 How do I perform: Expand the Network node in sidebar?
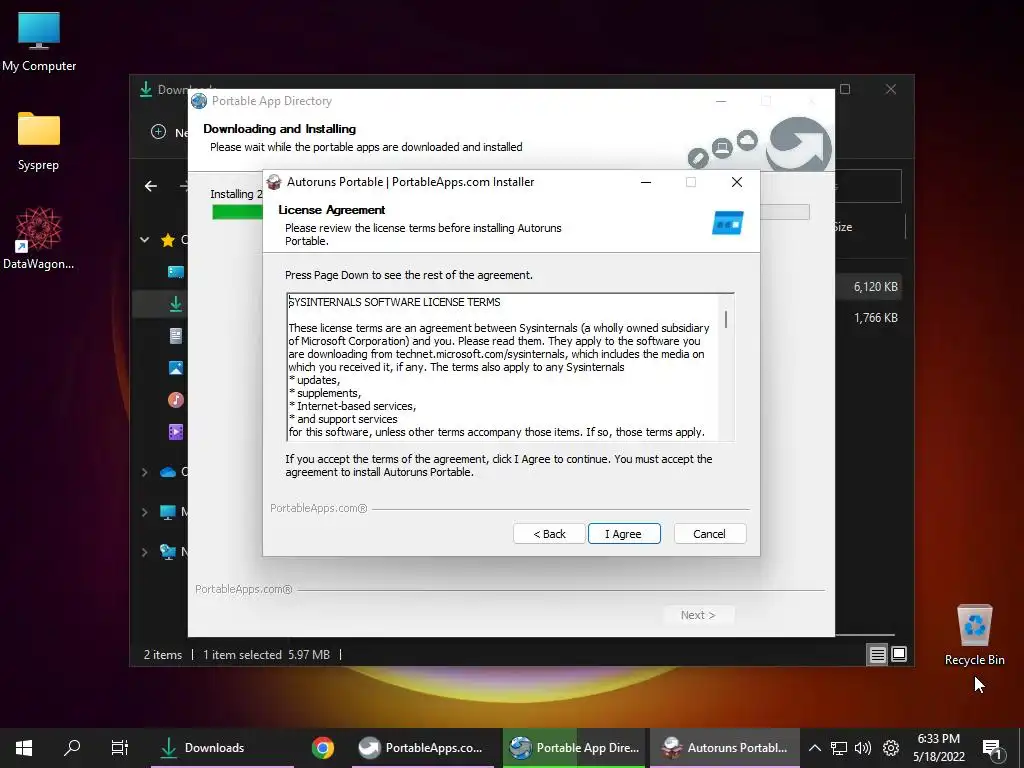coord(144,552)
